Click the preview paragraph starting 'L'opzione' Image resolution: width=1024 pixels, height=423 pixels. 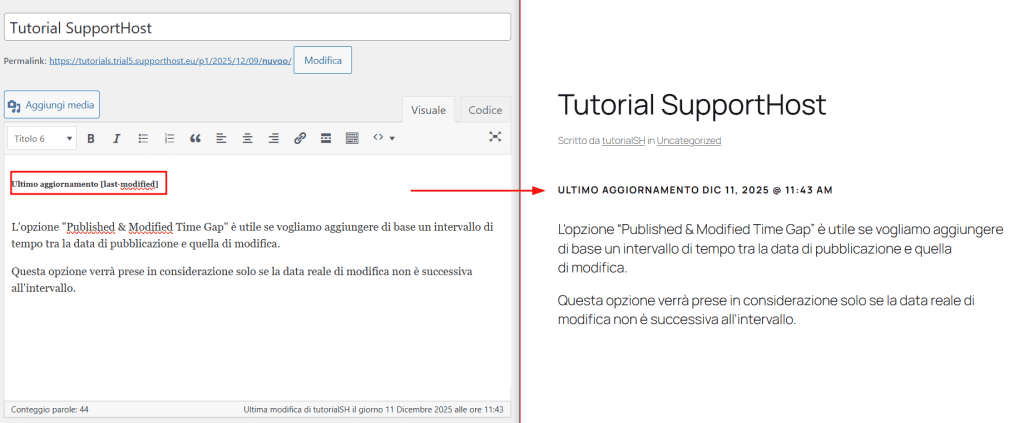coord(780,249)
